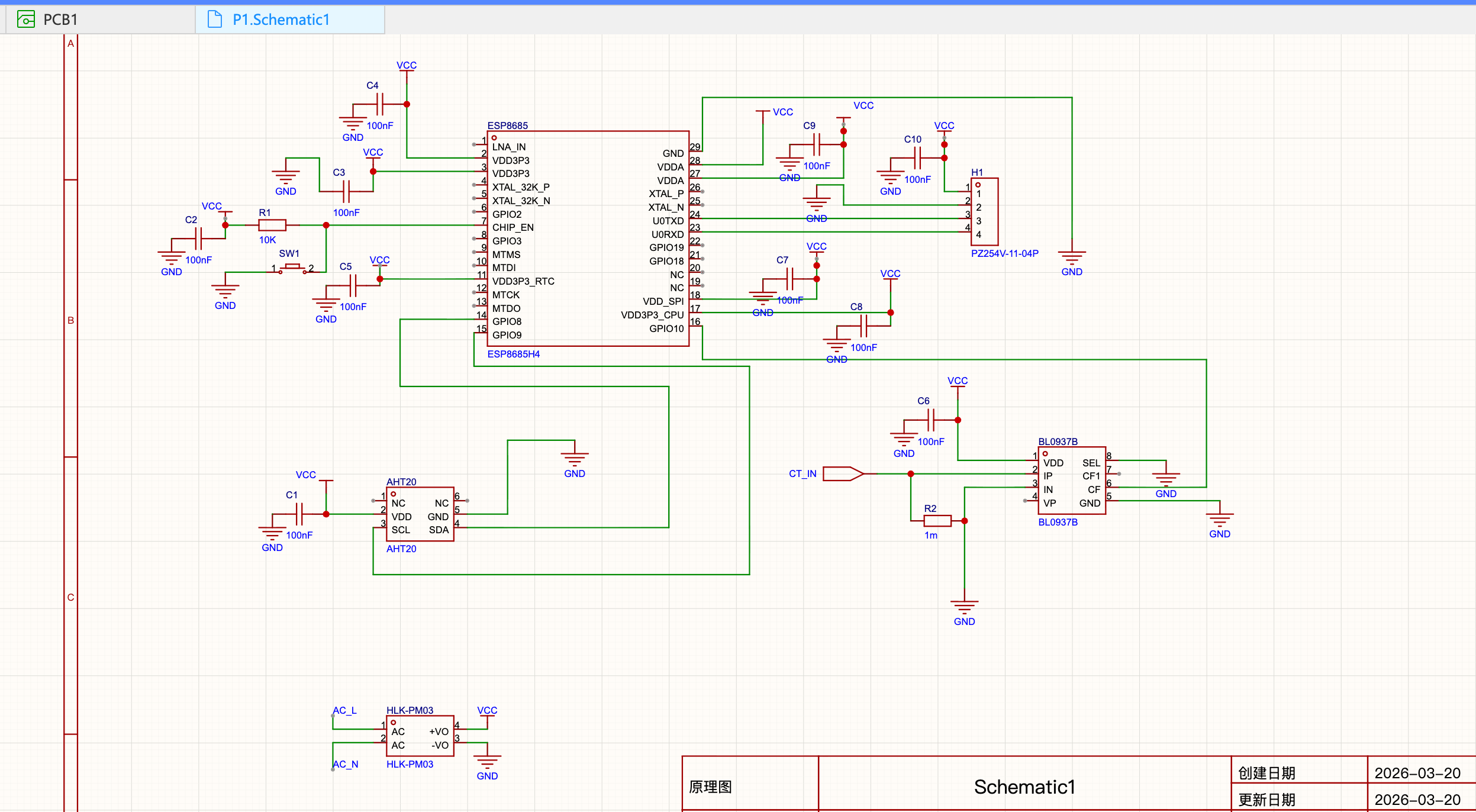Select the AHT20 sensor symbol

pyautogui.click(x=420, y=514)
